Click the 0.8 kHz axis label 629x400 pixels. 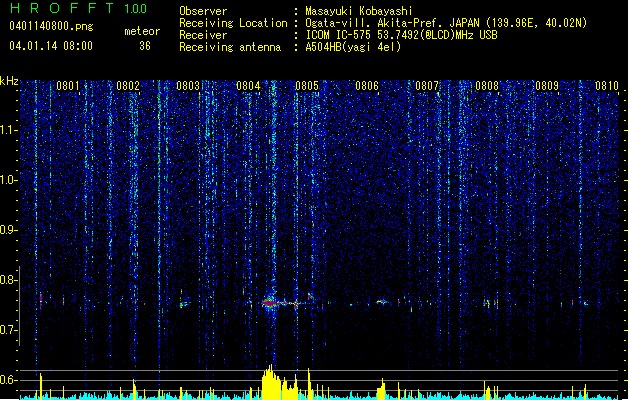tap(9, 280)
